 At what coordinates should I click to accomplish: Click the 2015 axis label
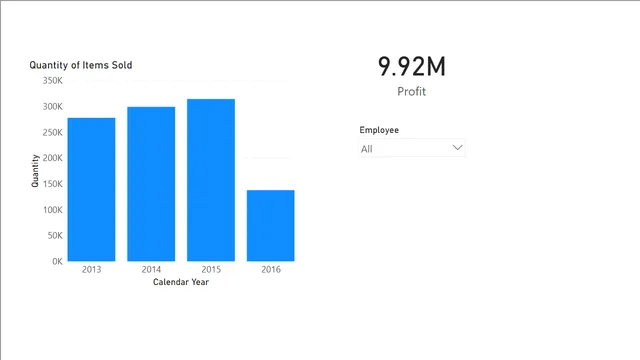click(211, 269)
